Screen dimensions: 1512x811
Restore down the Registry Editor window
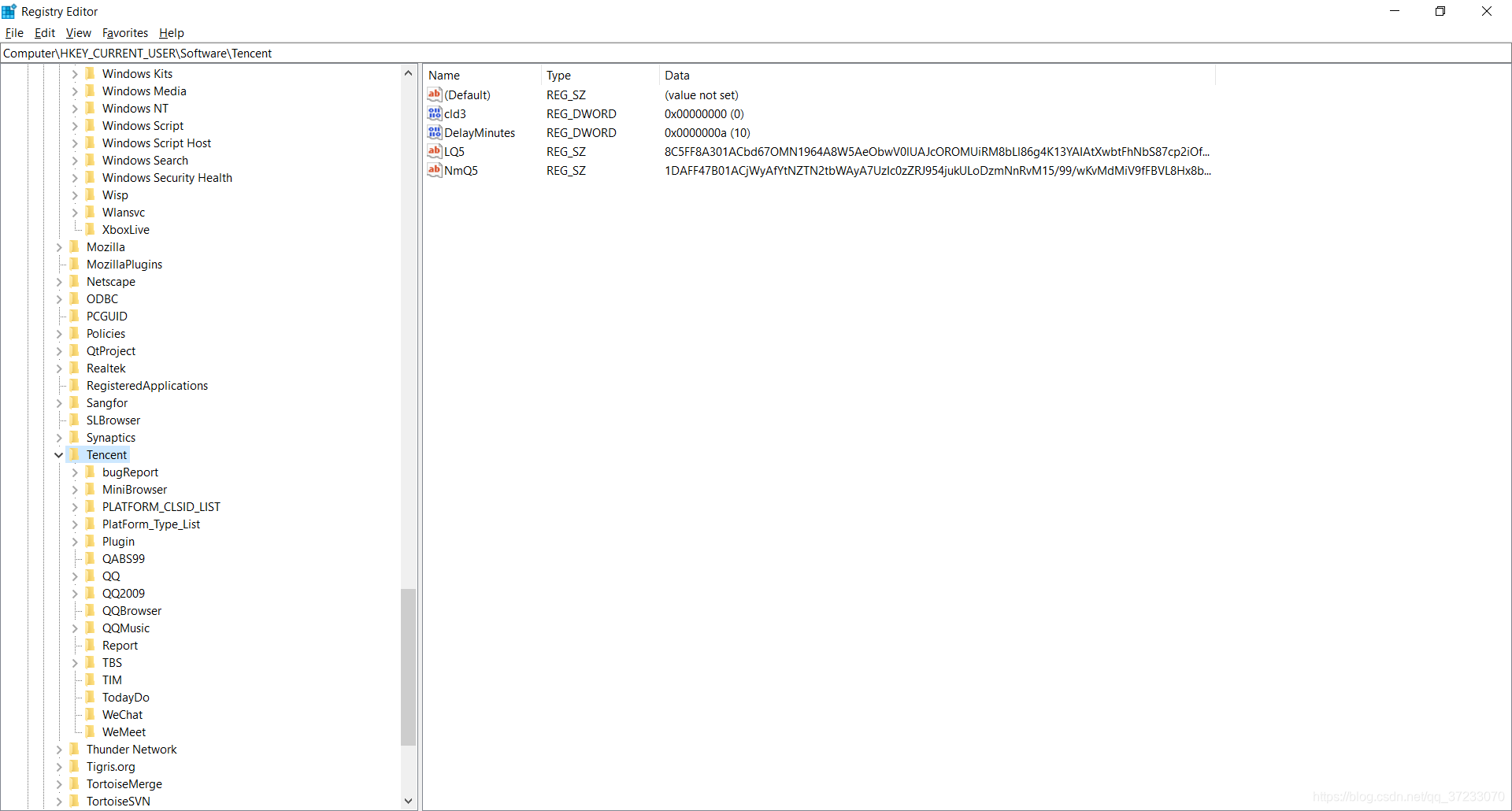(x=1440, y=11)
